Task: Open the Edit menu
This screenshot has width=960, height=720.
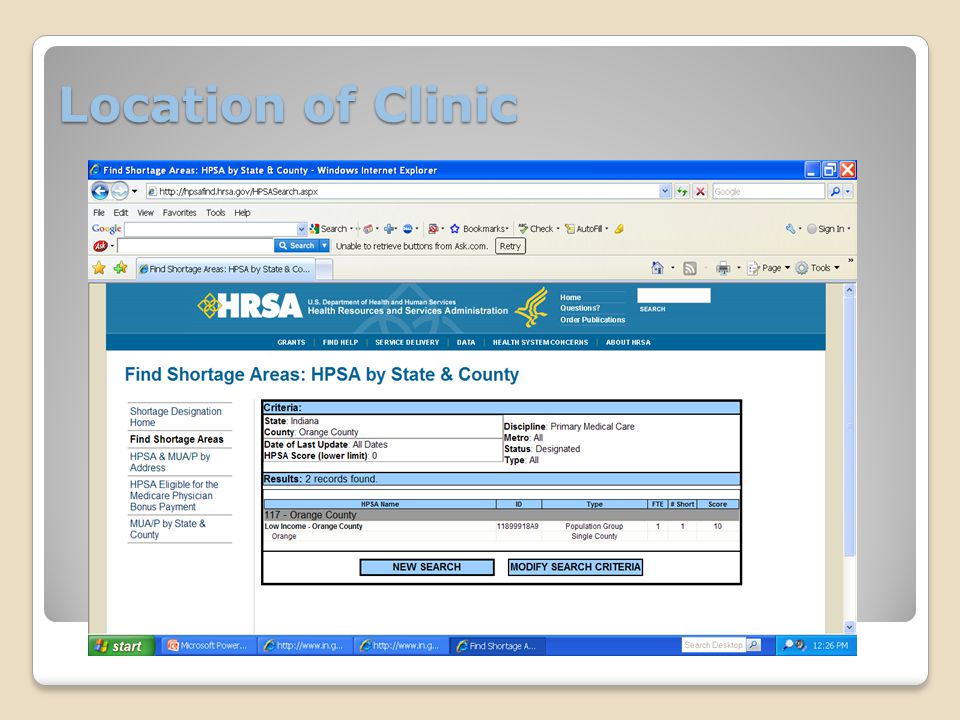Action: 121,213
